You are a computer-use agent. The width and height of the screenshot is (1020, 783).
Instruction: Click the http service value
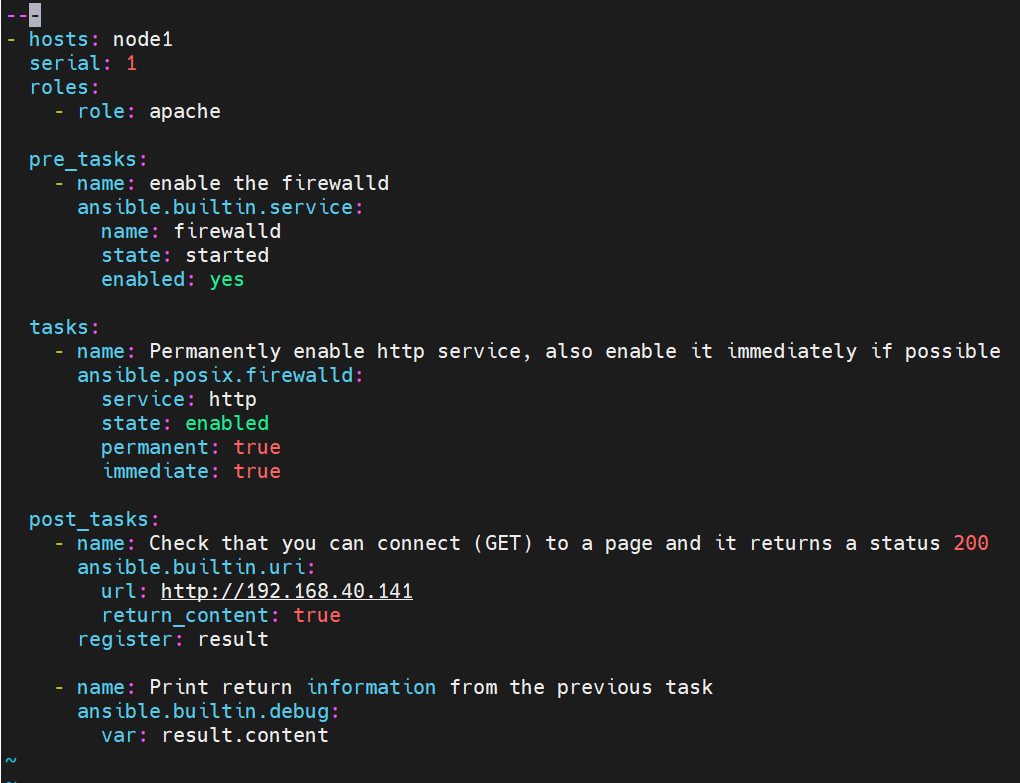point(233,399)
